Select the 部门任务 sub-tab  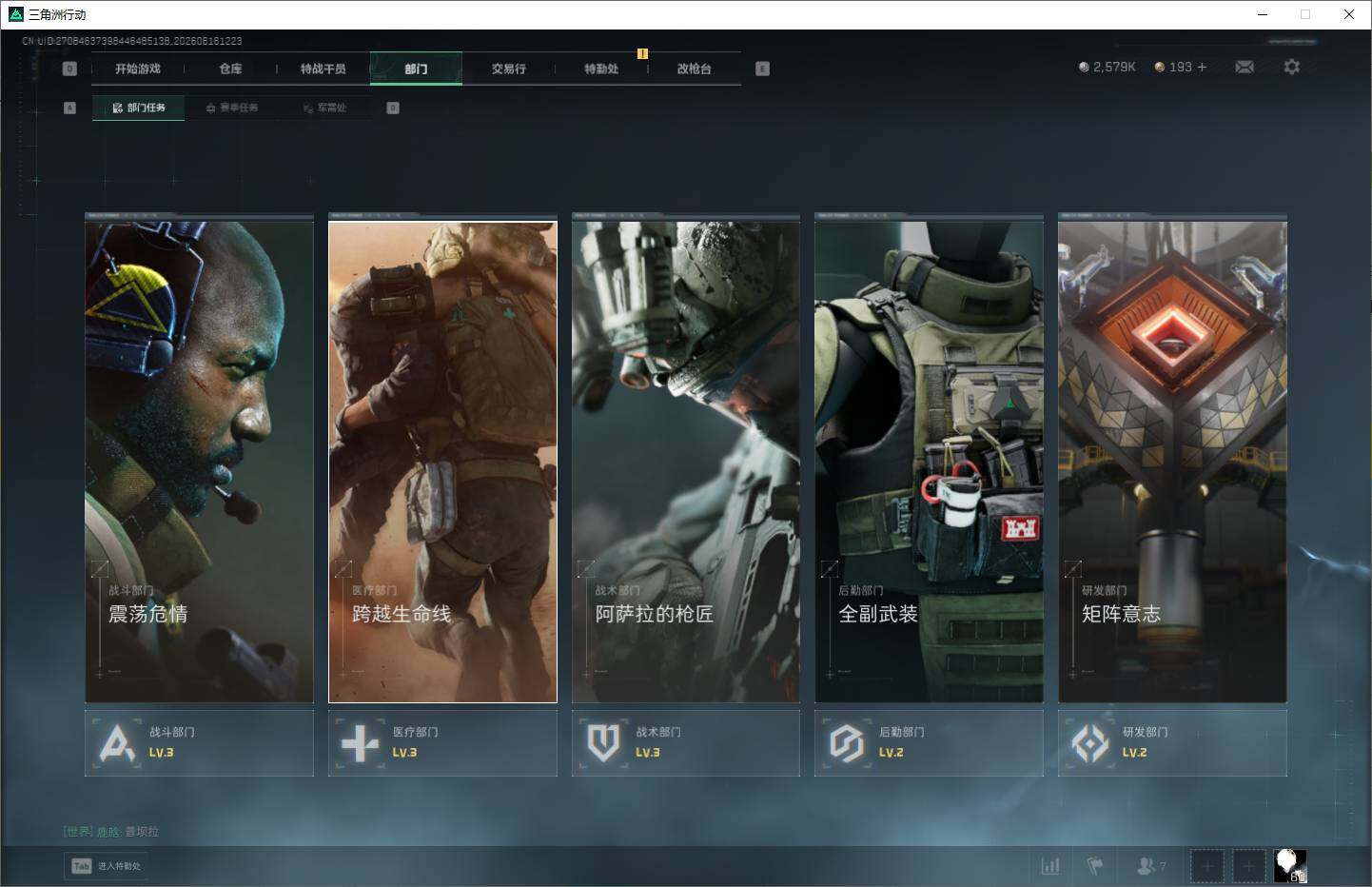139,108
